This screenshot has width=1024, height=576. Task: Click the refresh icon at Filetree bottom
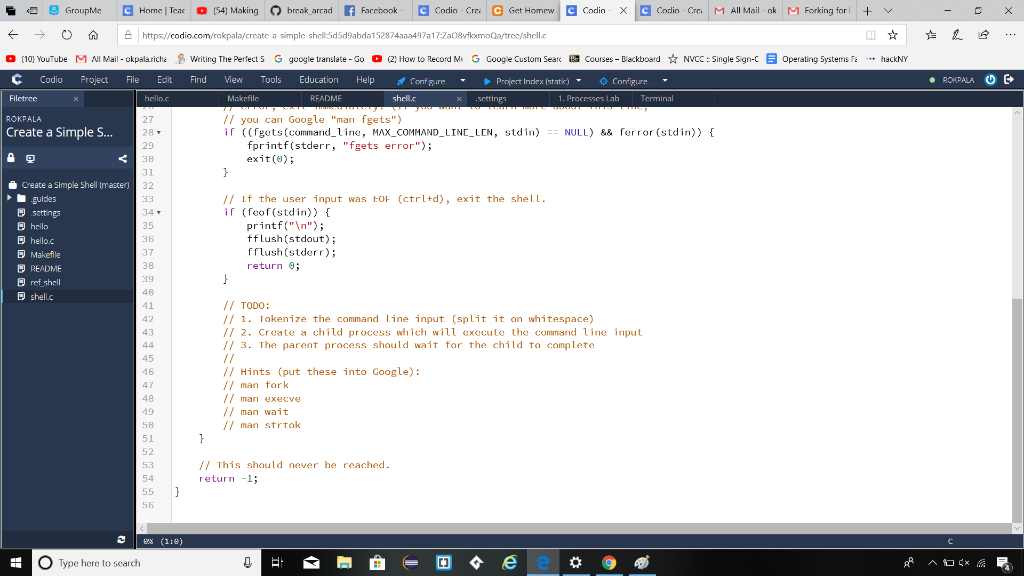[x=121, y=539]
